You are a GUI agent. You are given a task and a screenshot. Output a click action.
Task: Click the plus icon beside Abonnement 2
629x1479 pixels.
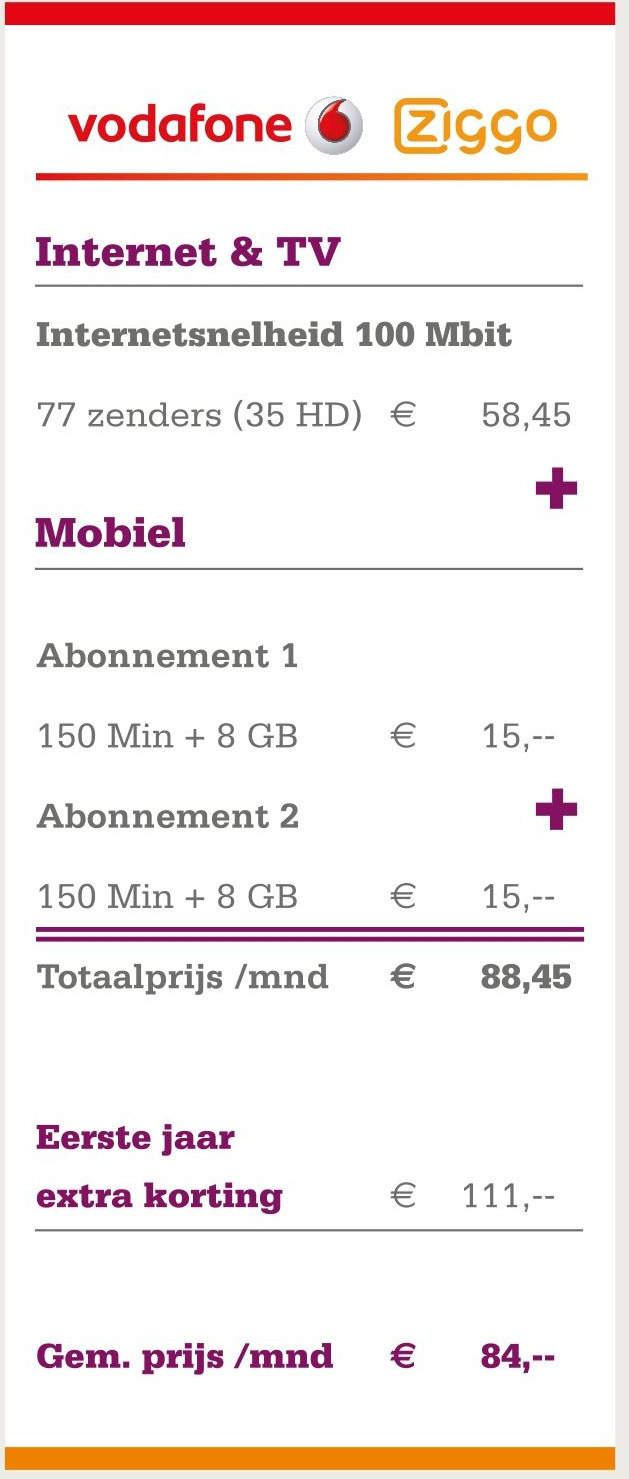[x=556, y=809]
